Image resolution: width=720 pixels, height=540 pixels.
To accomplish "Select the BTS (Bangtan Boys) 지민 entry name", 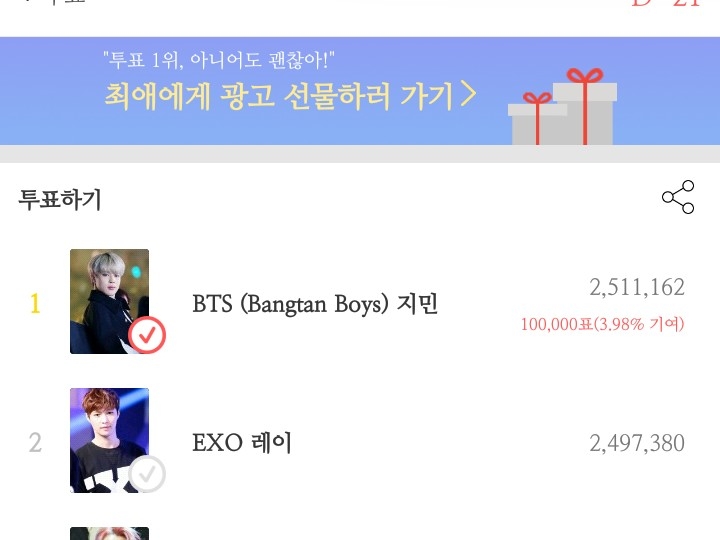I will pyautogui.click(x=315, y=304).
